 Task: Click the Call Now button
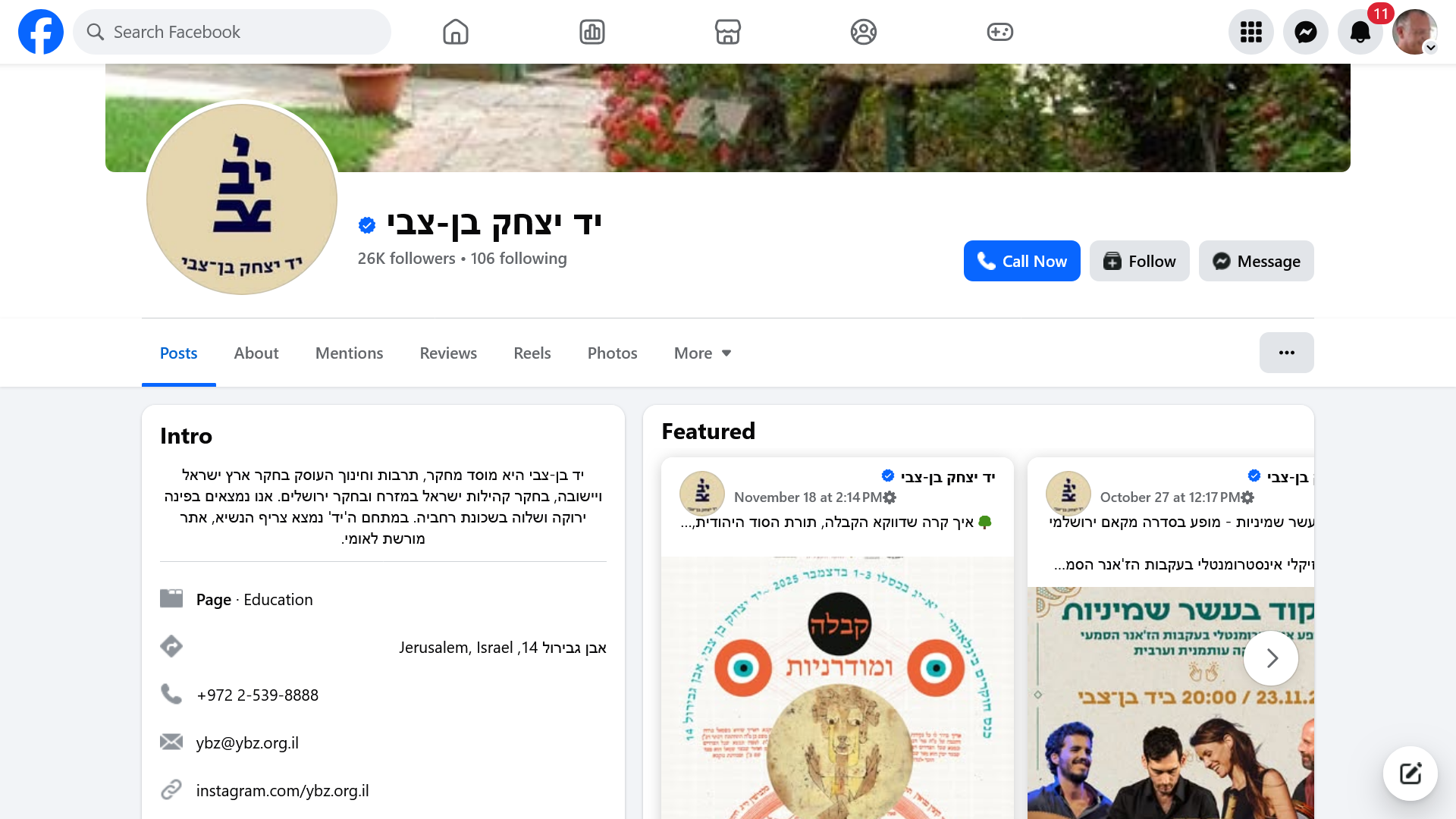click(1021, 261)
